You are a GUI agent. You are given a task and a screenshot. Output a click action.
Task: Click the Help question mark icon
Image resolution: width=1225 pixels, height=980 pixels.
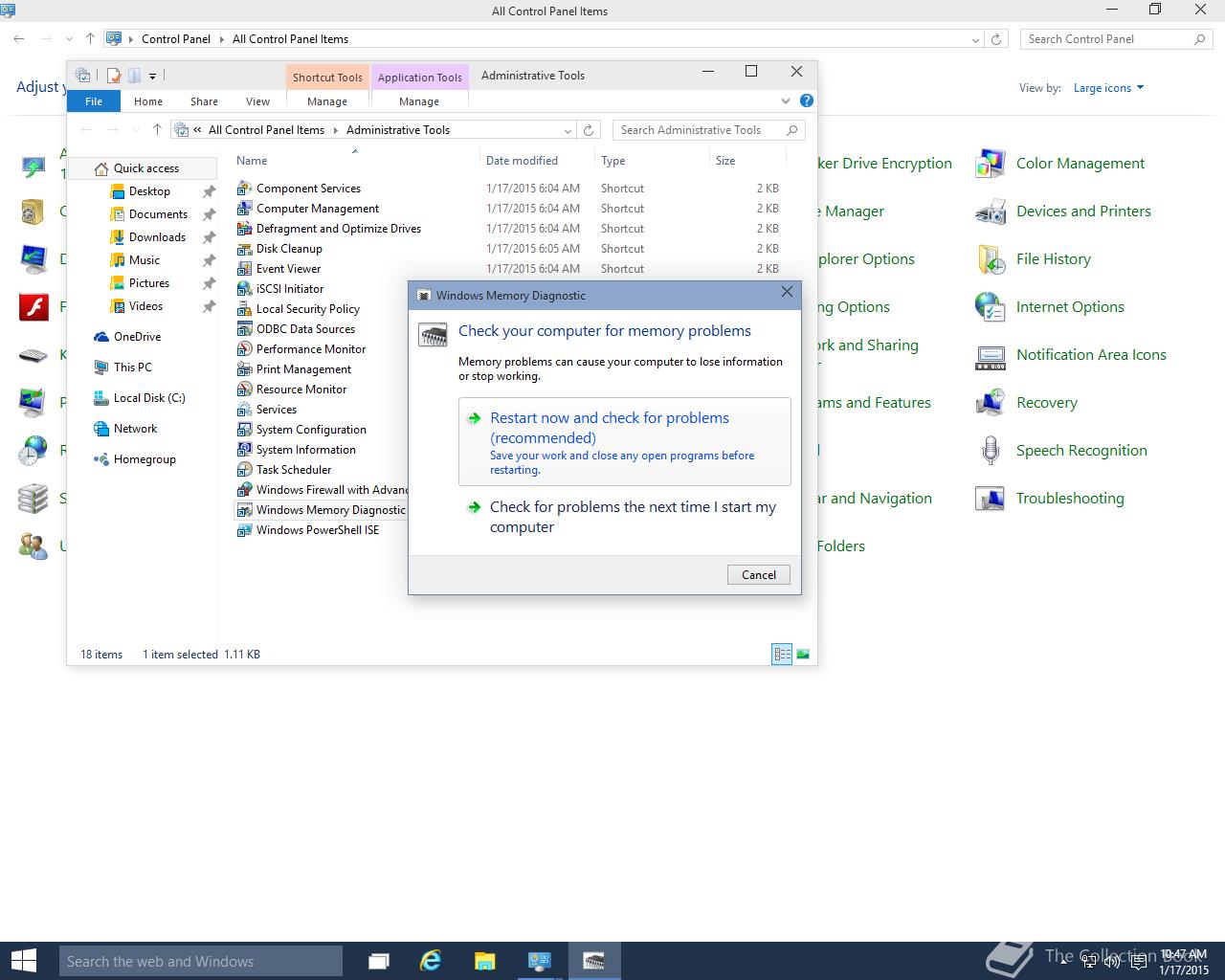807,100
